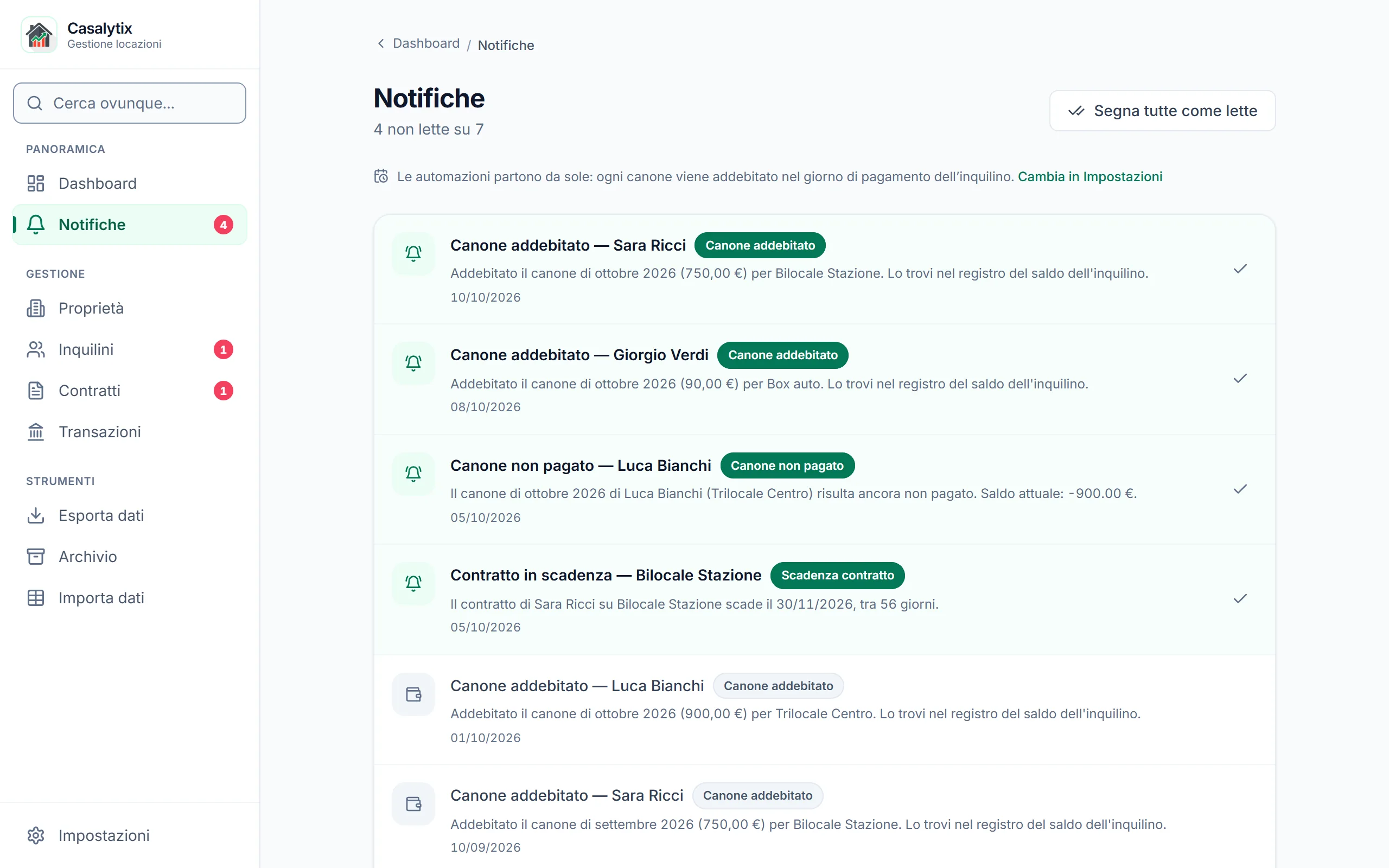Follow the Cambia in Impostazioni link

1090,177
